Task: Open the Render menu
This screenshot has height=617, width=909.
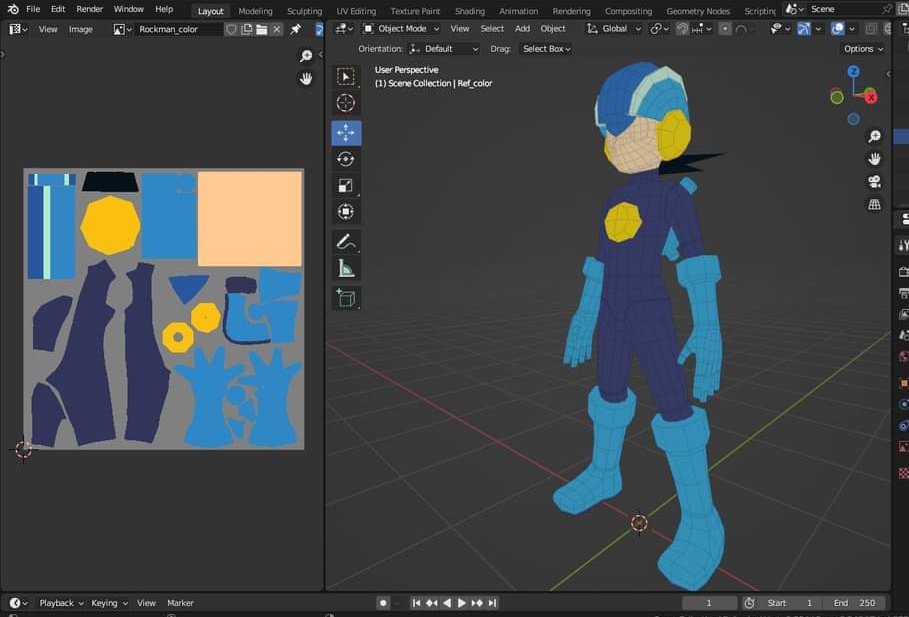Action: click(89, 9)
